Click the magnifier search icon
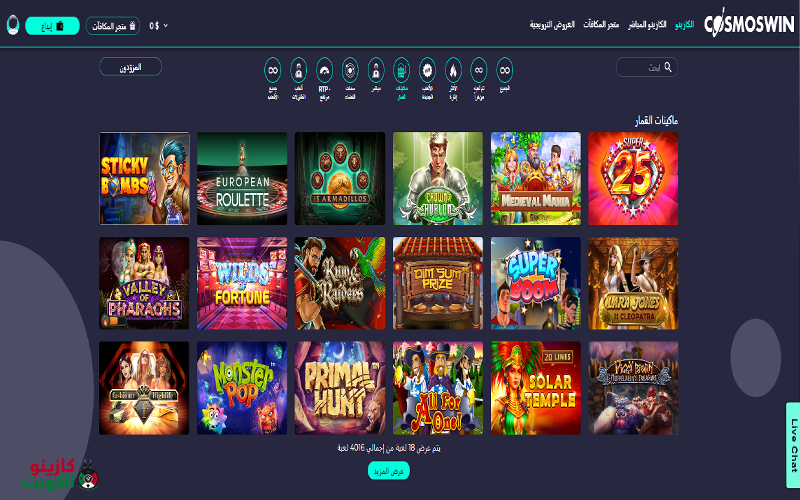Viewport: 800px width, 500px height. [668, 67]
